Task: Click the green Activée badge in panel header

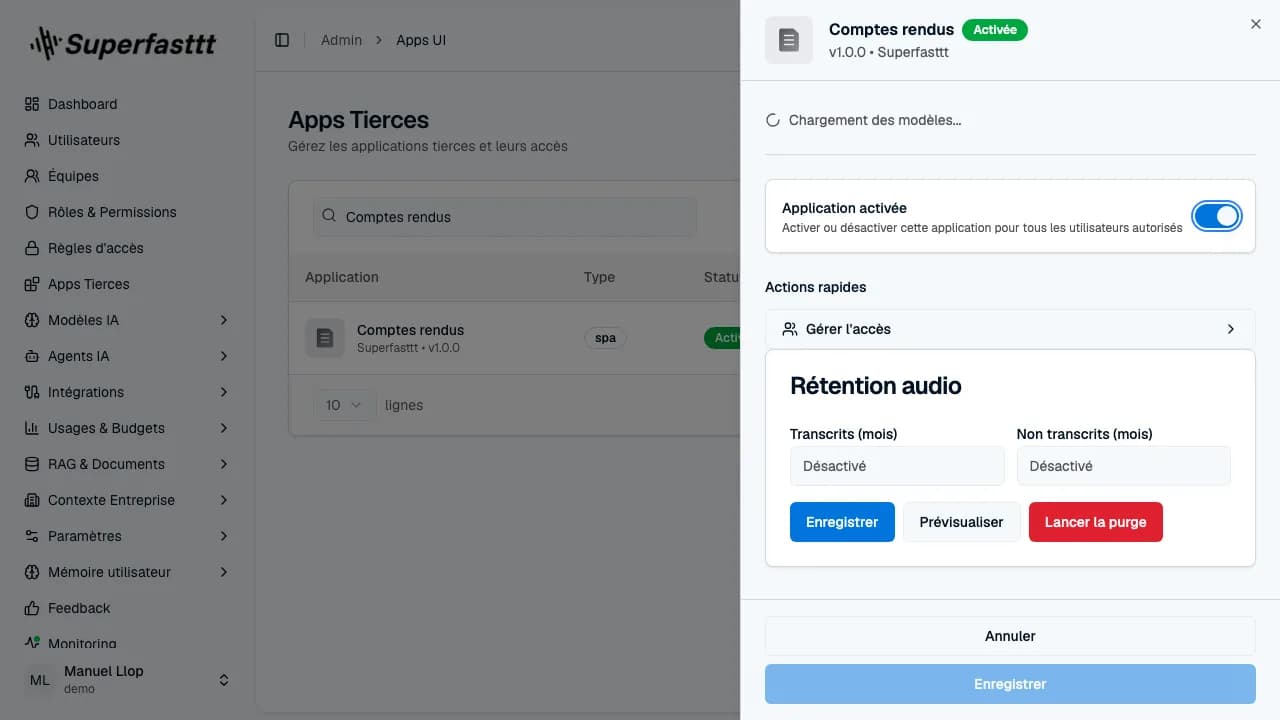Action: [x=995, y=30]
